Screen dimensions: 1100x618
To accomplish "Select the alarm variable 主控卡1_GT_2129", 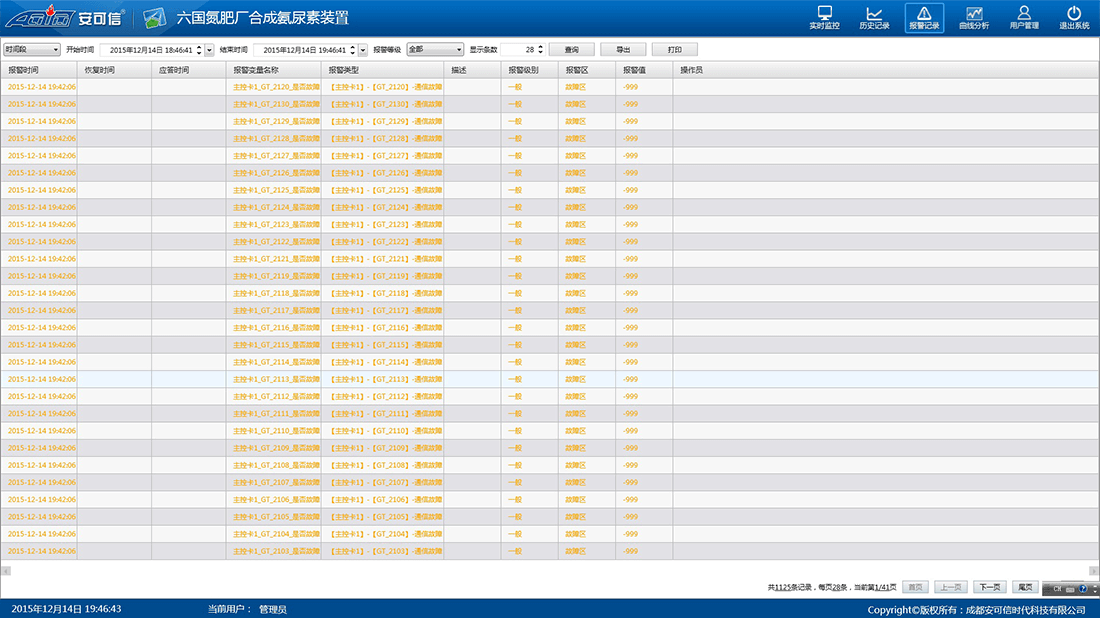I will (276, 121).
